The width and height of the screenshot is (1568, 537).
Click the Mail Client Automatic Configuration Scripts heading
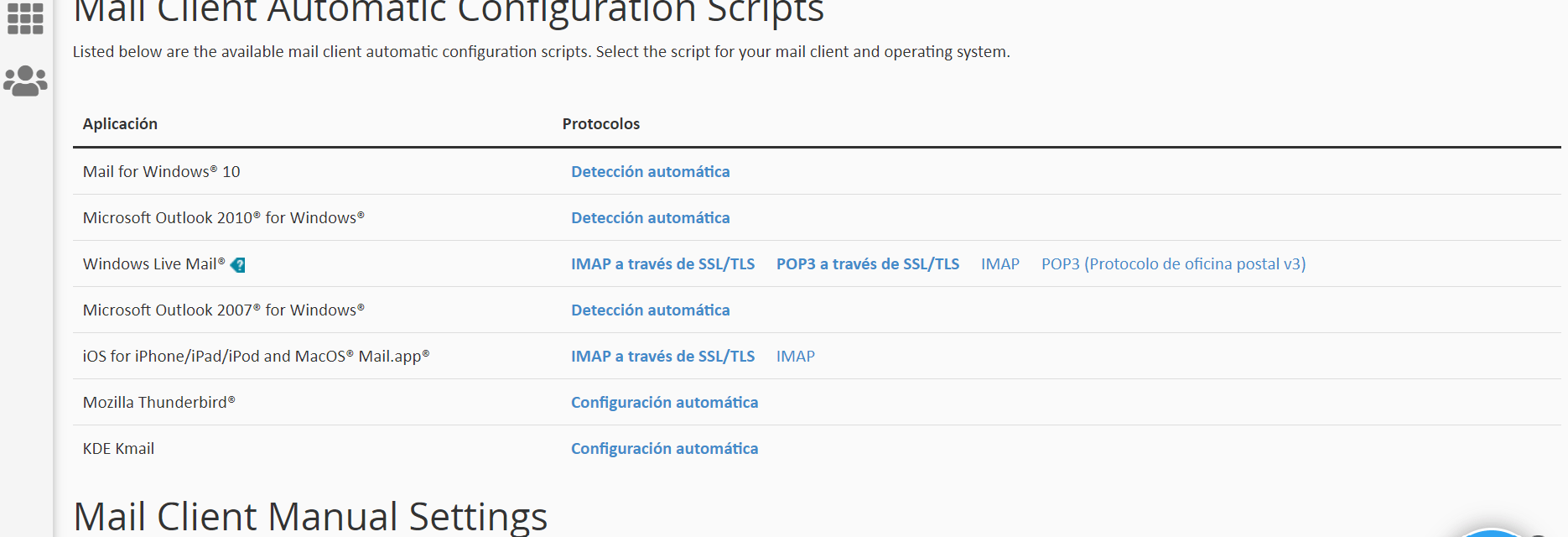(449, 12)
